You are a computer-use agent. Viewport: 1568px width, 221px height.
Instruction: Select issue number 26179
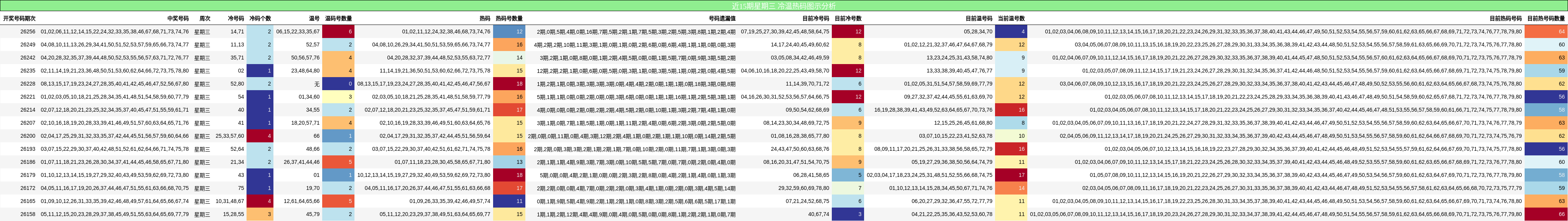pos(27,175)
